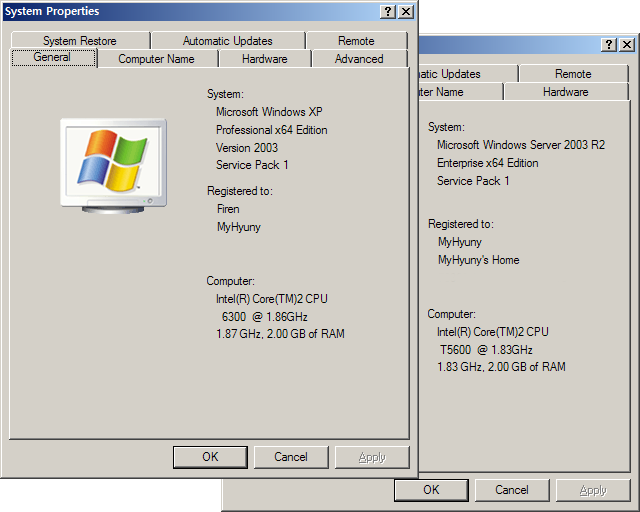Close the back Server 2003 window

627,45
